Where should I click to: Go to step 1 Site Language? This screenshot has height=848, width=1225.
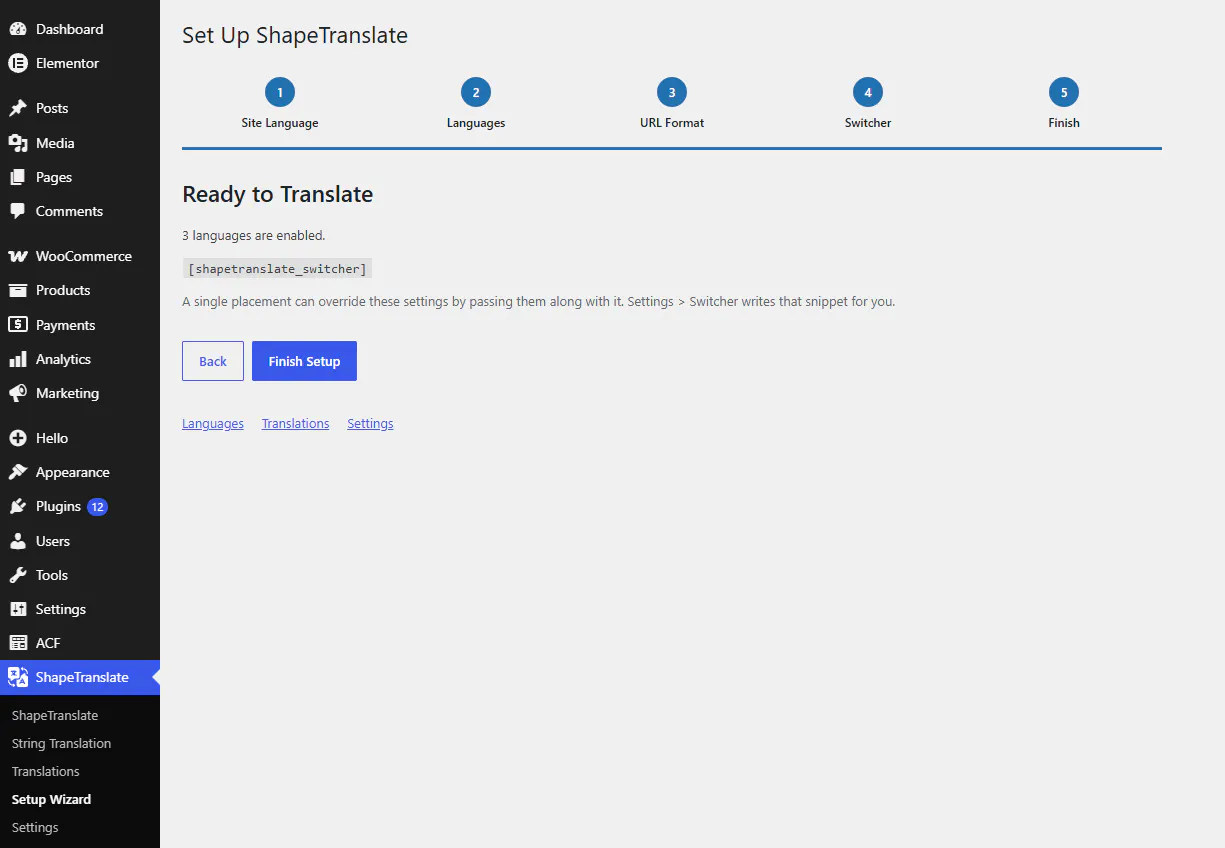click(x=280, y=104)
